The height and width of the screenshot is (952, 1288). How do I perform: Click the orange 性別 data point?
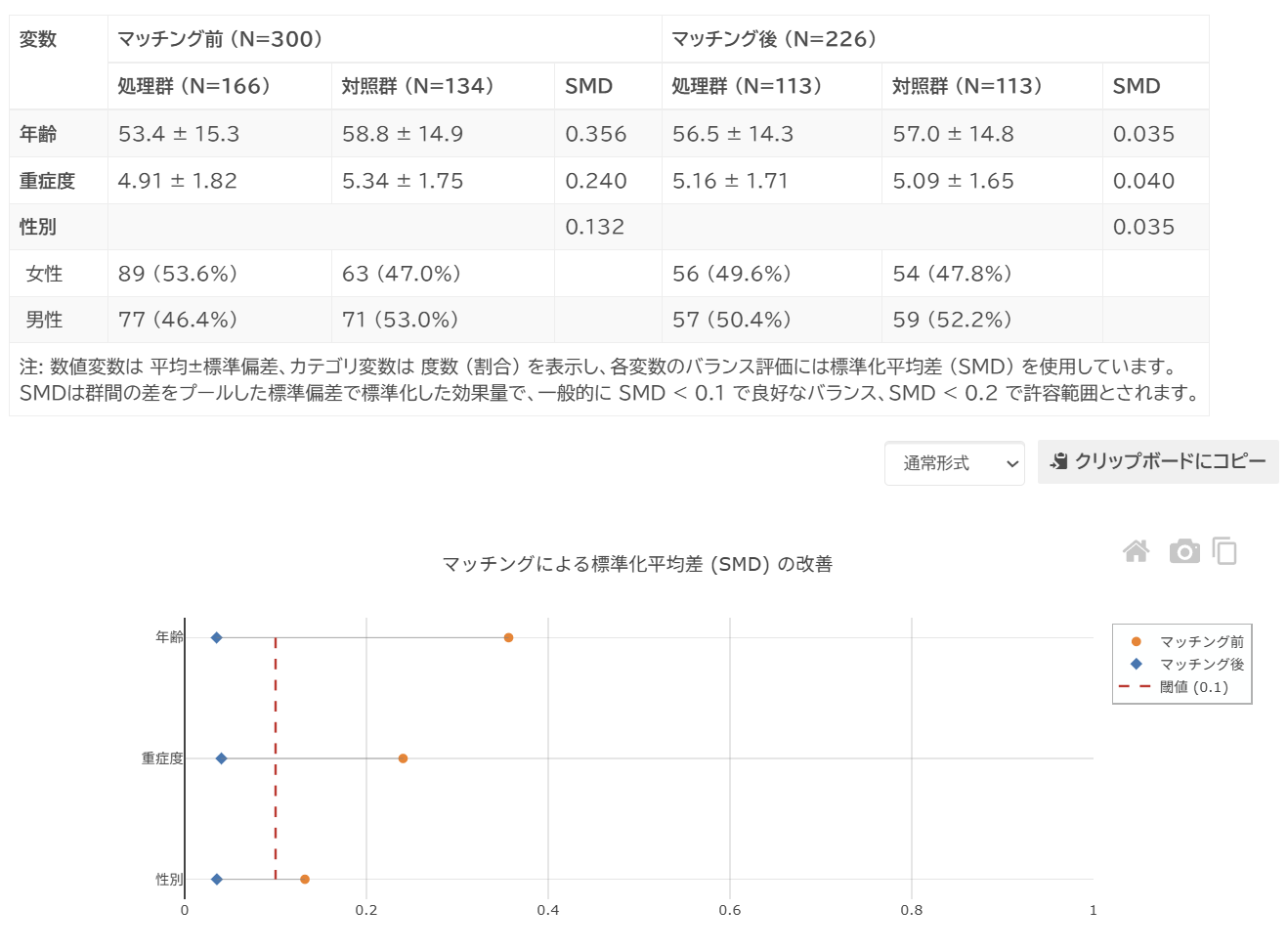click(x=305, y=880)
